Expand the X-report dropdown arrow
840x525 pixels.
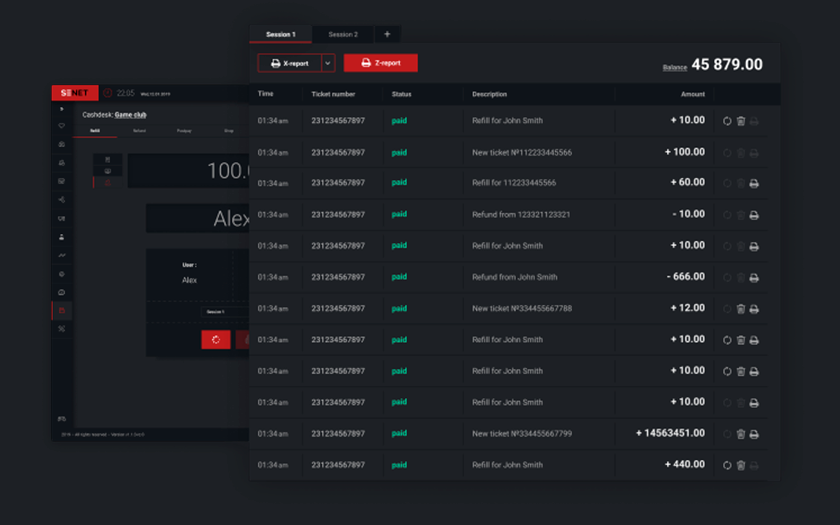point(328,63)
